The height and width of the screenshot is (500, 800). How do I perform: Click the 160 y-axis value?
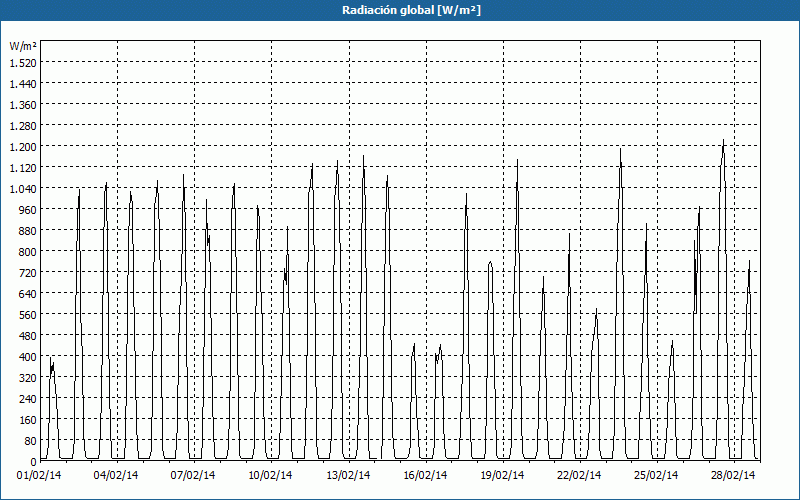point(28,420)
